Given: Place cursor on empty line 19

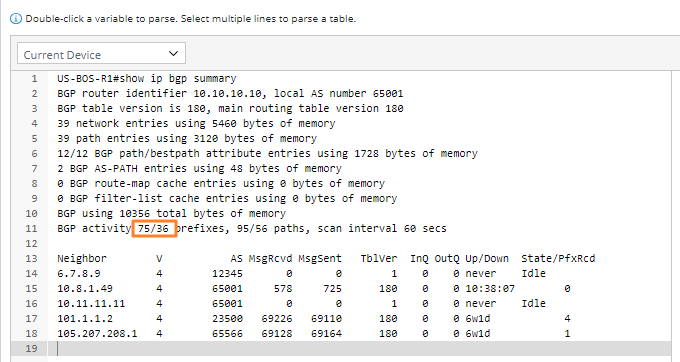Looking at the screenshot, I should (360, 349).
